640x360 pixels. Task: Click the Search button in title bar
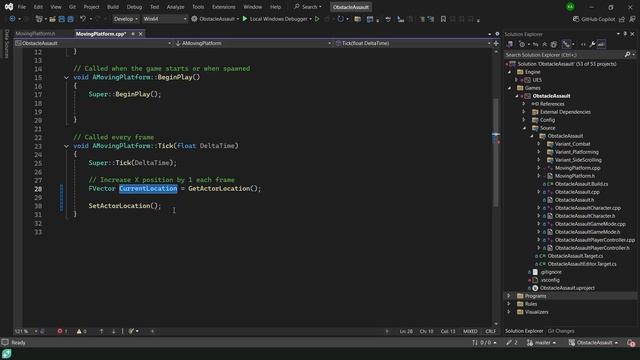pyautogui.click(x=308, y=7)
